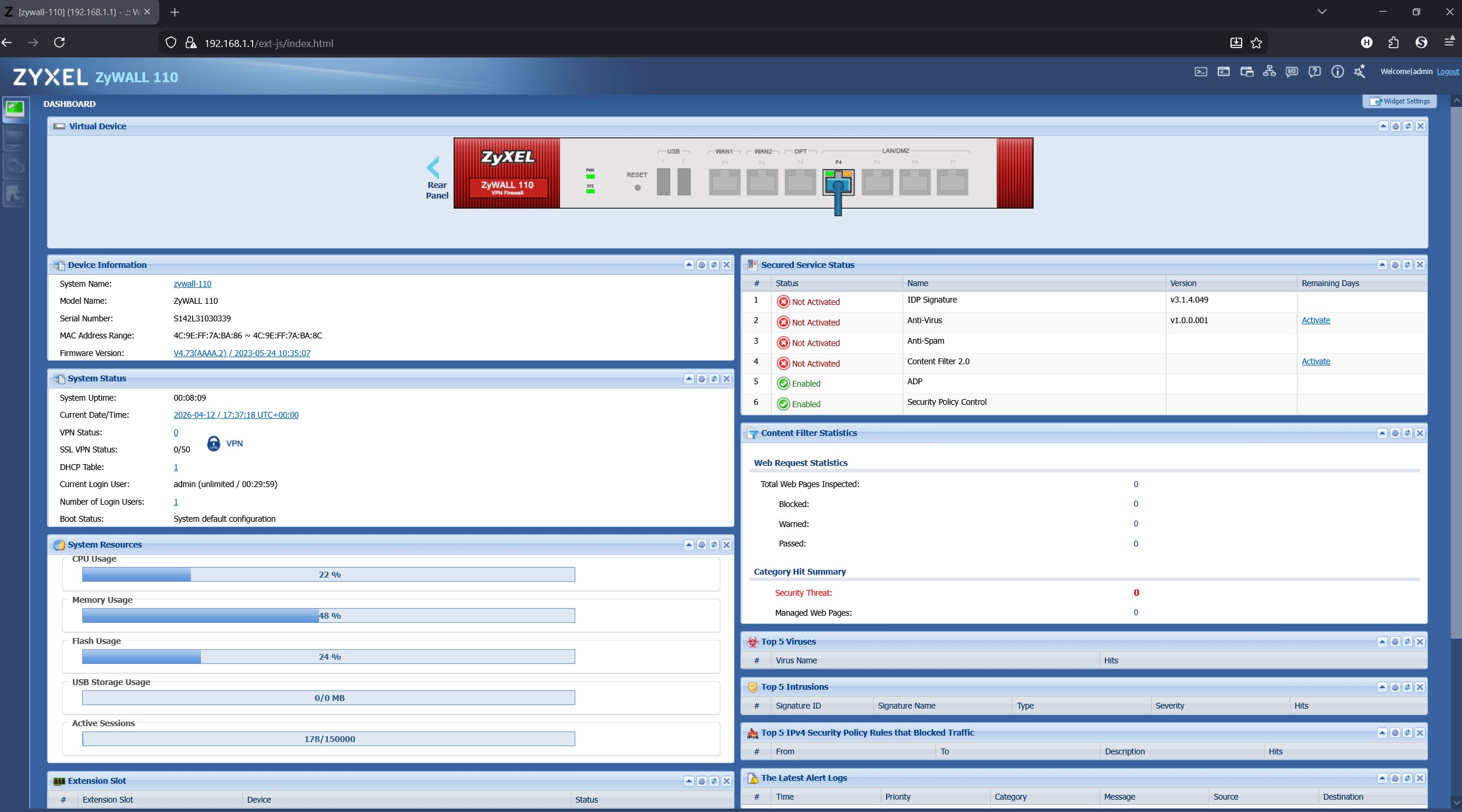
Task: Open the web console terminal icon
Action: click(x=1201, y=72)
